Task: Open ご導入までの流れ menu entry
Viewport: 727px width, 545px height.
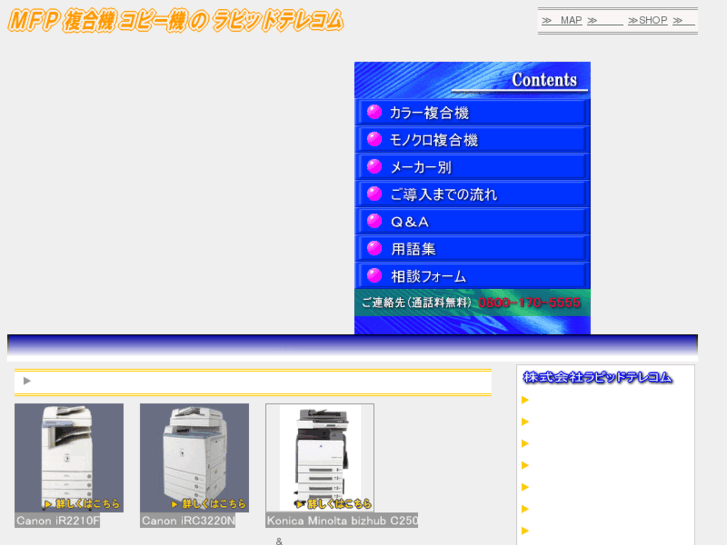Action: click(472, 194)
